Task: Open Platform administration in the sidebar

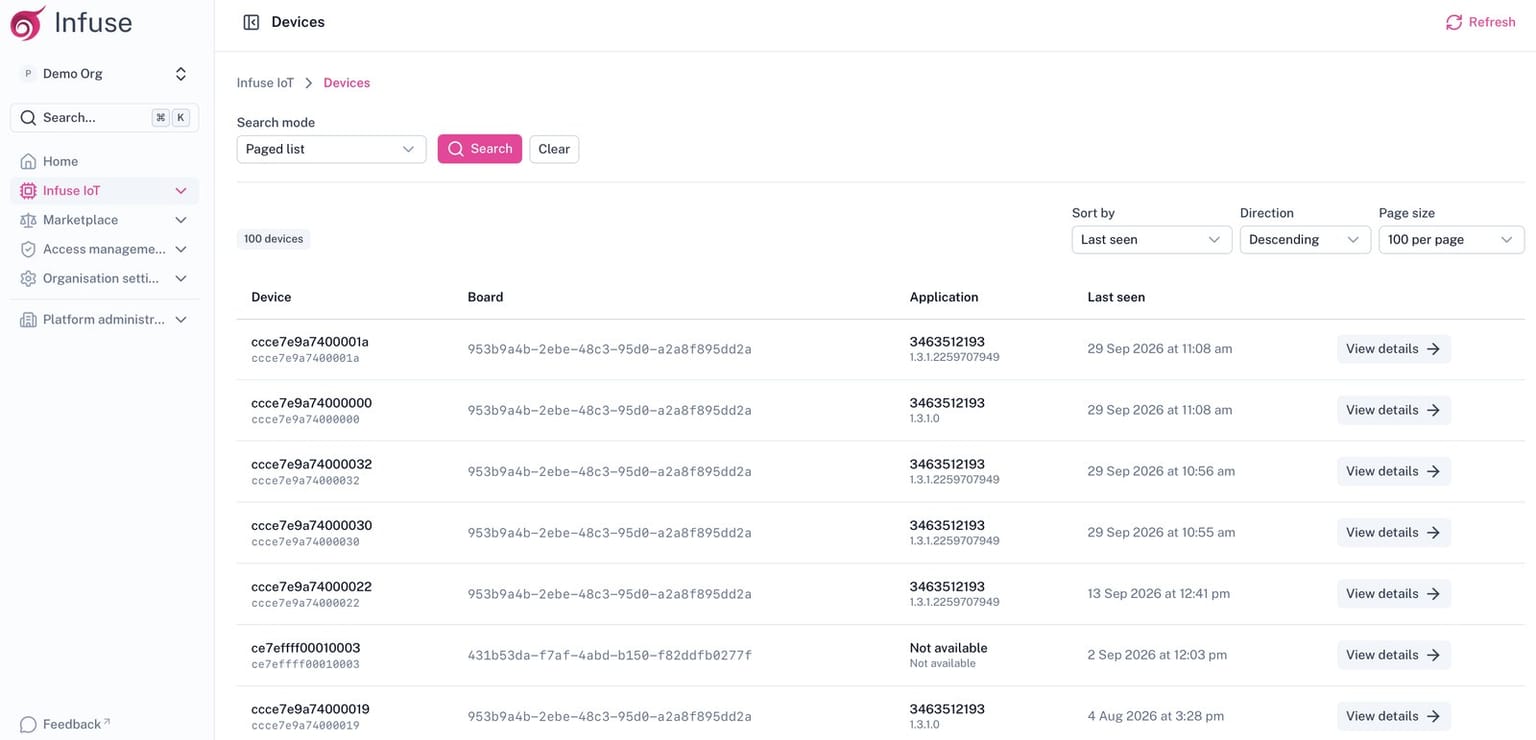Action: pos(105,320)
